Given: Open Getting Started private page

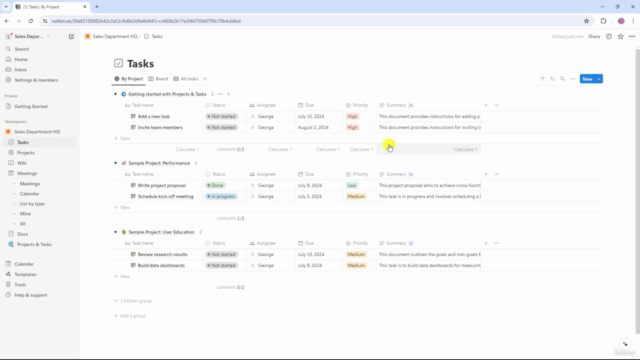Looking at the screenshot, I should [x=31, y=107].
